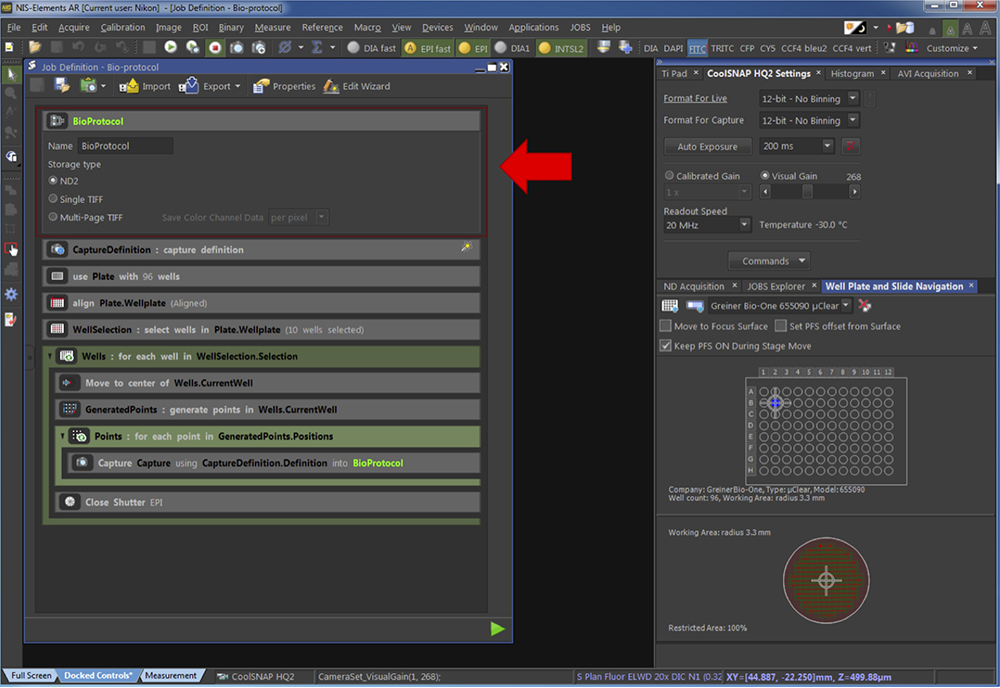The image size is (1000, 688).
Task: Click the save job icon in Job Definition
Action: coord(62,85)
